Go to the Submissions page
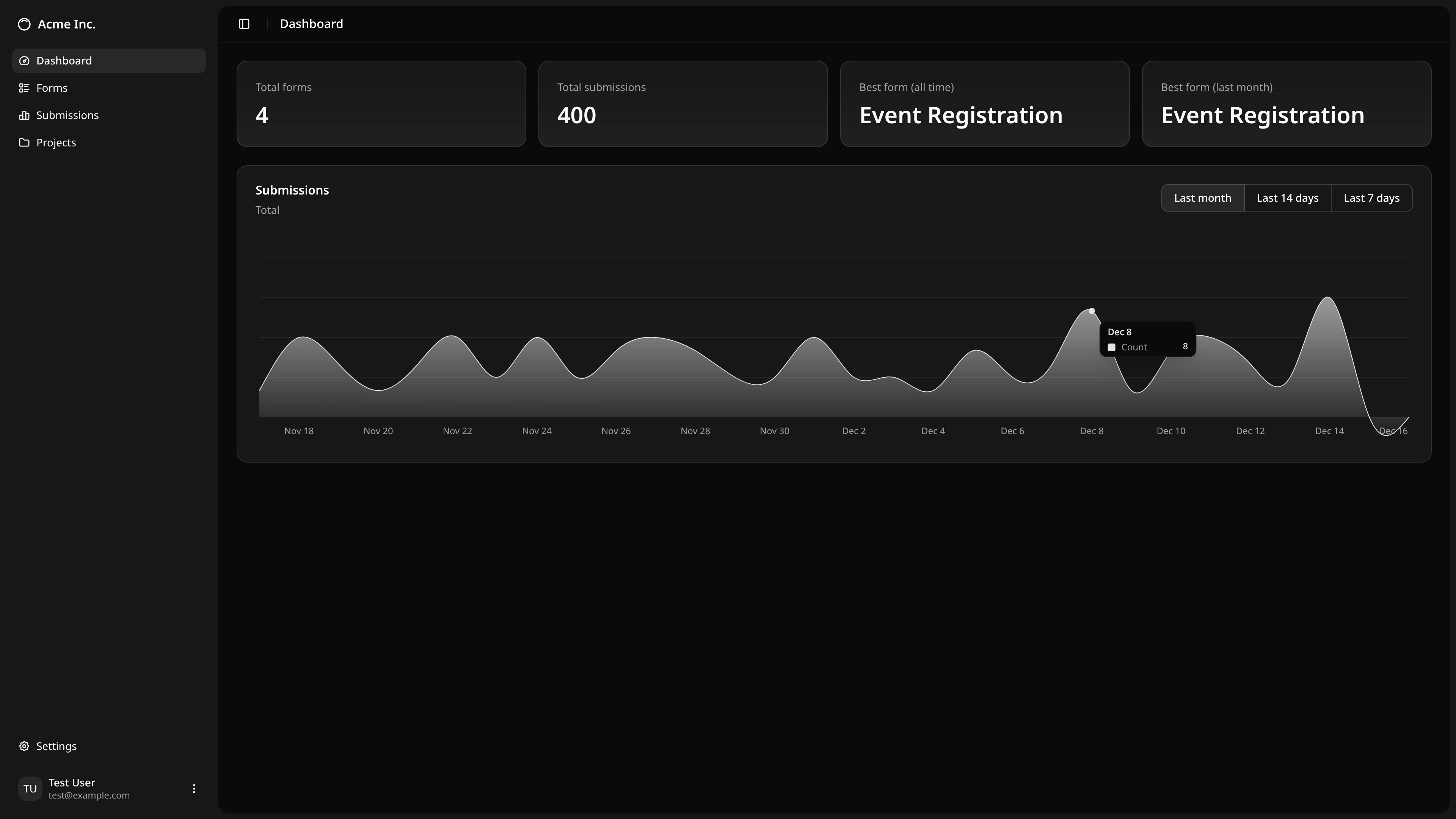 tap(67, 115)
